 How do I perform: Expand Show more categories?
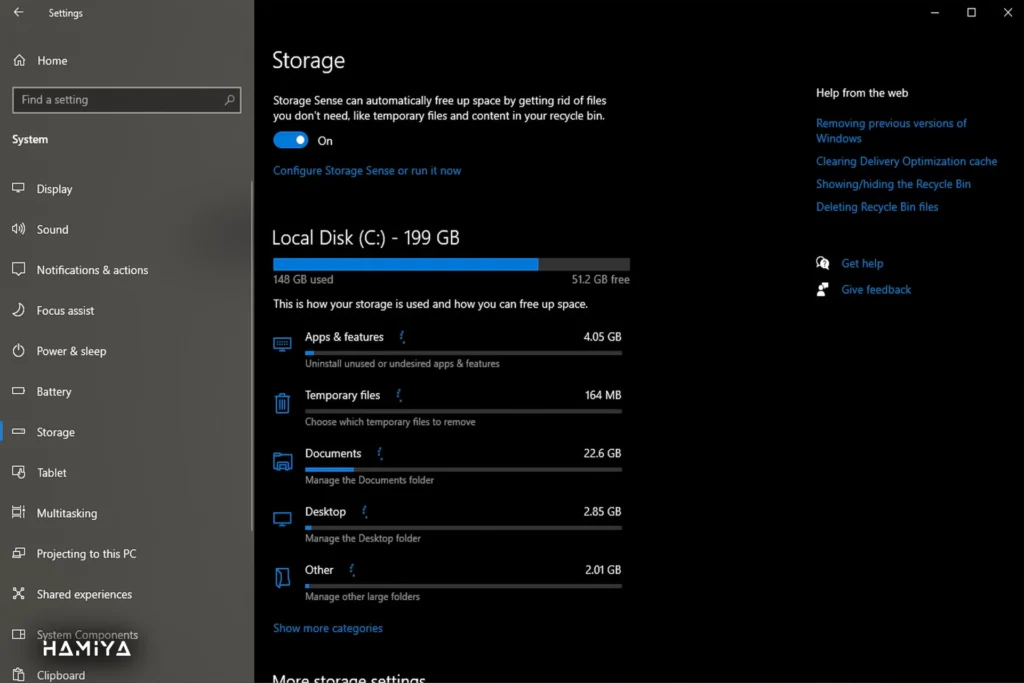point(328,629)
